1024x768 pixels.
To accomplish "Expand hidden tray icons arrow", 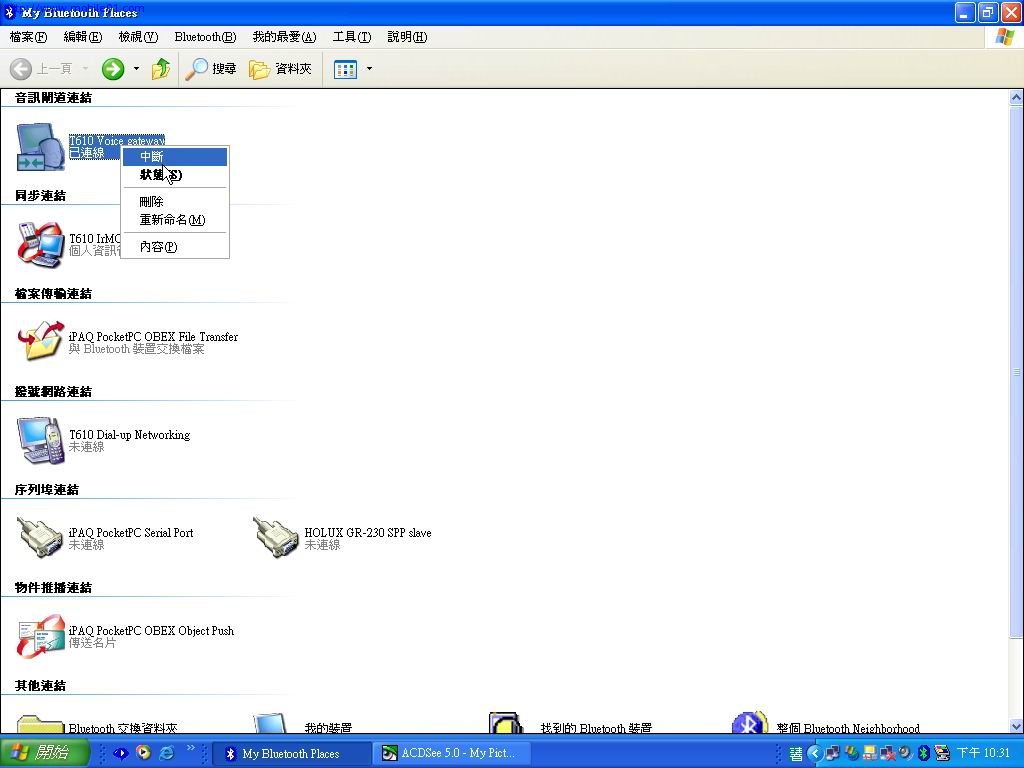I will [814, 753].
